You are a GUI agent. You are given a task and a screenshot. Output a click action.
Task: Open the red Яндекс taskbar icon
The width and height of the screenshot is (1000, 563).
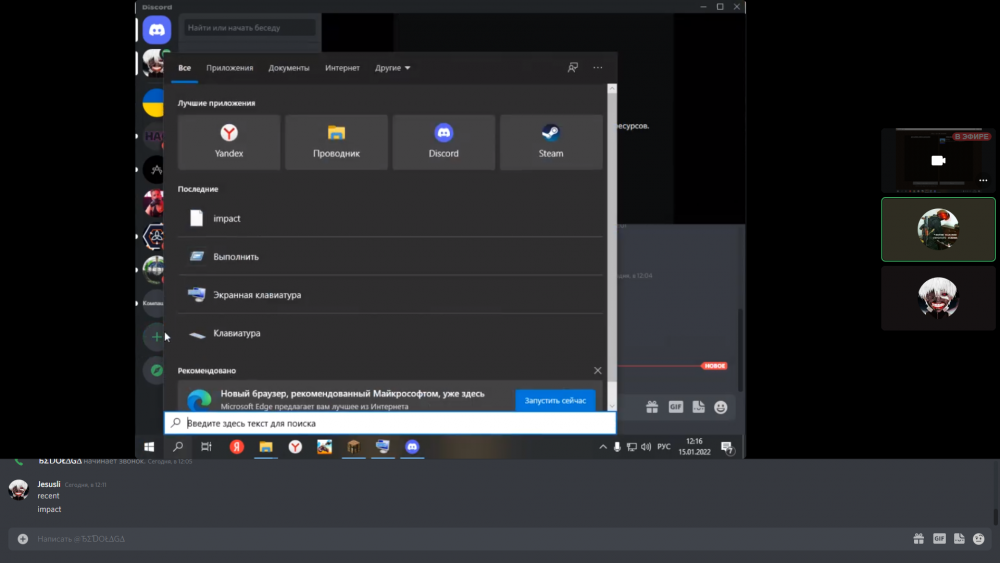[x=237, y=447]
